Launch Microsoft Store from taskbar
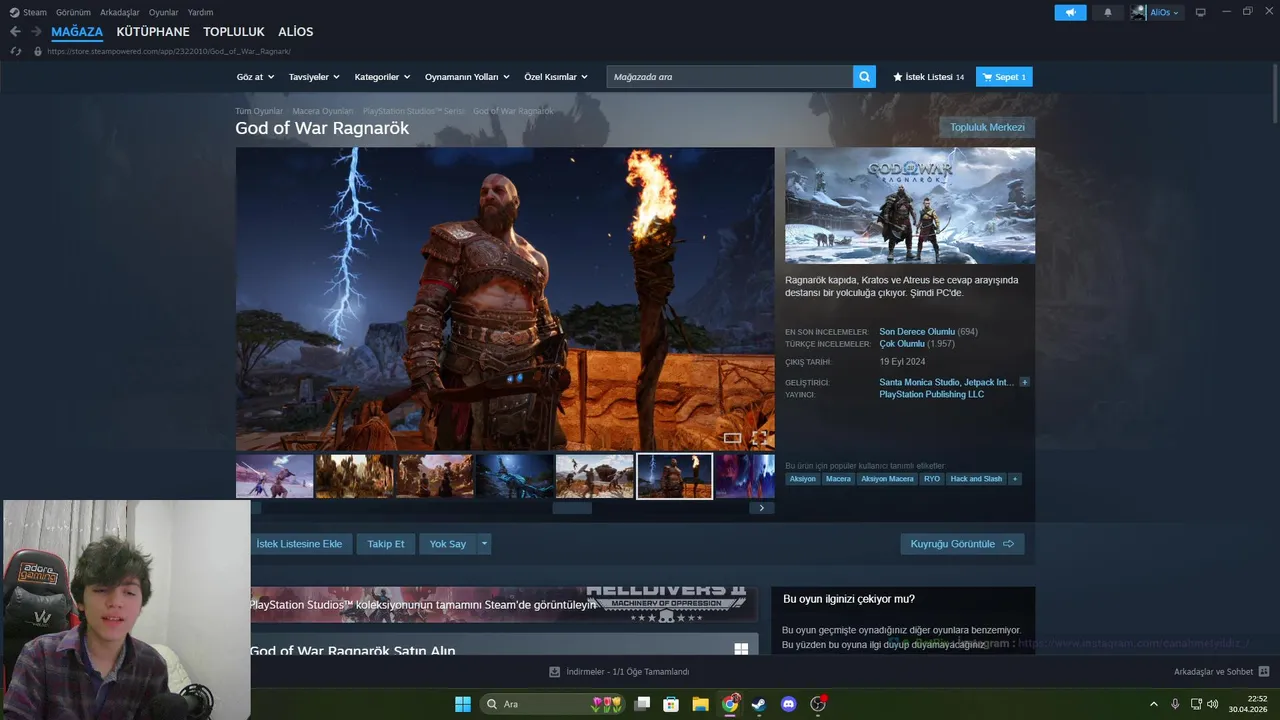The width and height of the screenshot is (1280, 720). pos(672,704)
